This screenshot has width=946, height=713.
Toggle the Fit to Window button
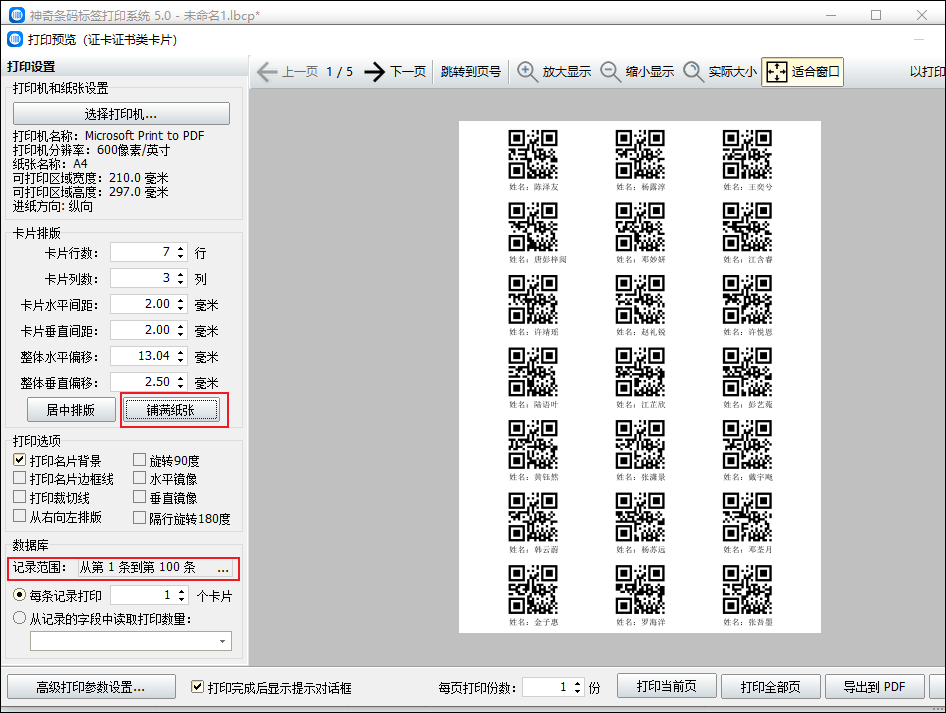[x=802, y=72]
